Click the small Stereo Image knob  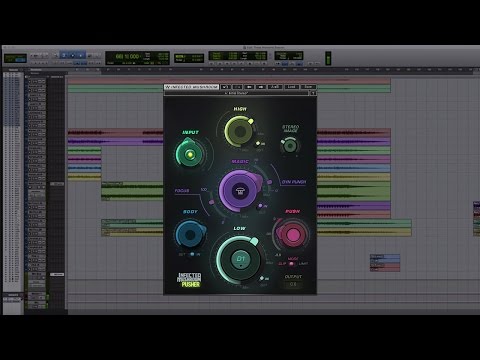pyautogui.click(x=290, y=146)
